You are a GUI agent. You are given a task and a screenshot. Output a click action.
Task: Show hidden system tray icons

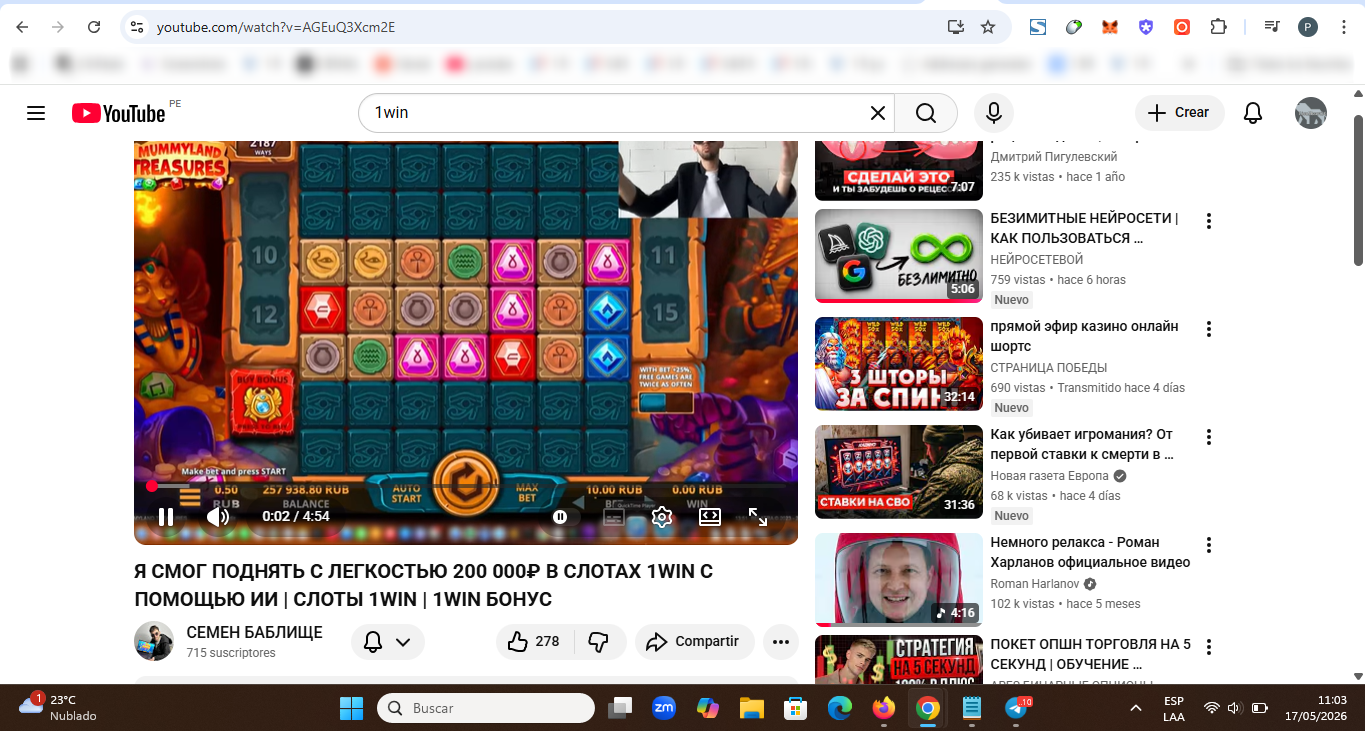[1135, 708]
